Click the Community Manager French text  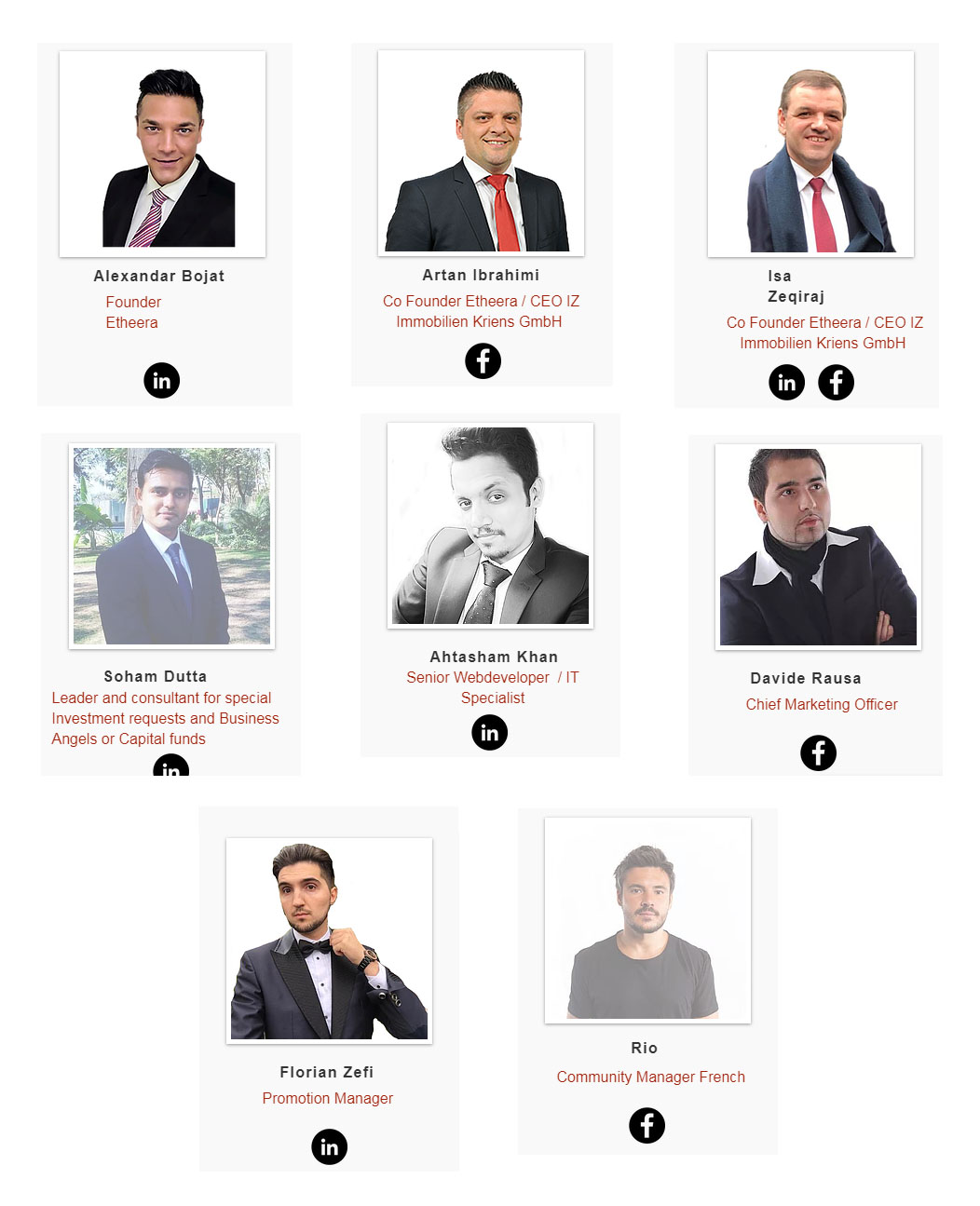click(651, 1077)
